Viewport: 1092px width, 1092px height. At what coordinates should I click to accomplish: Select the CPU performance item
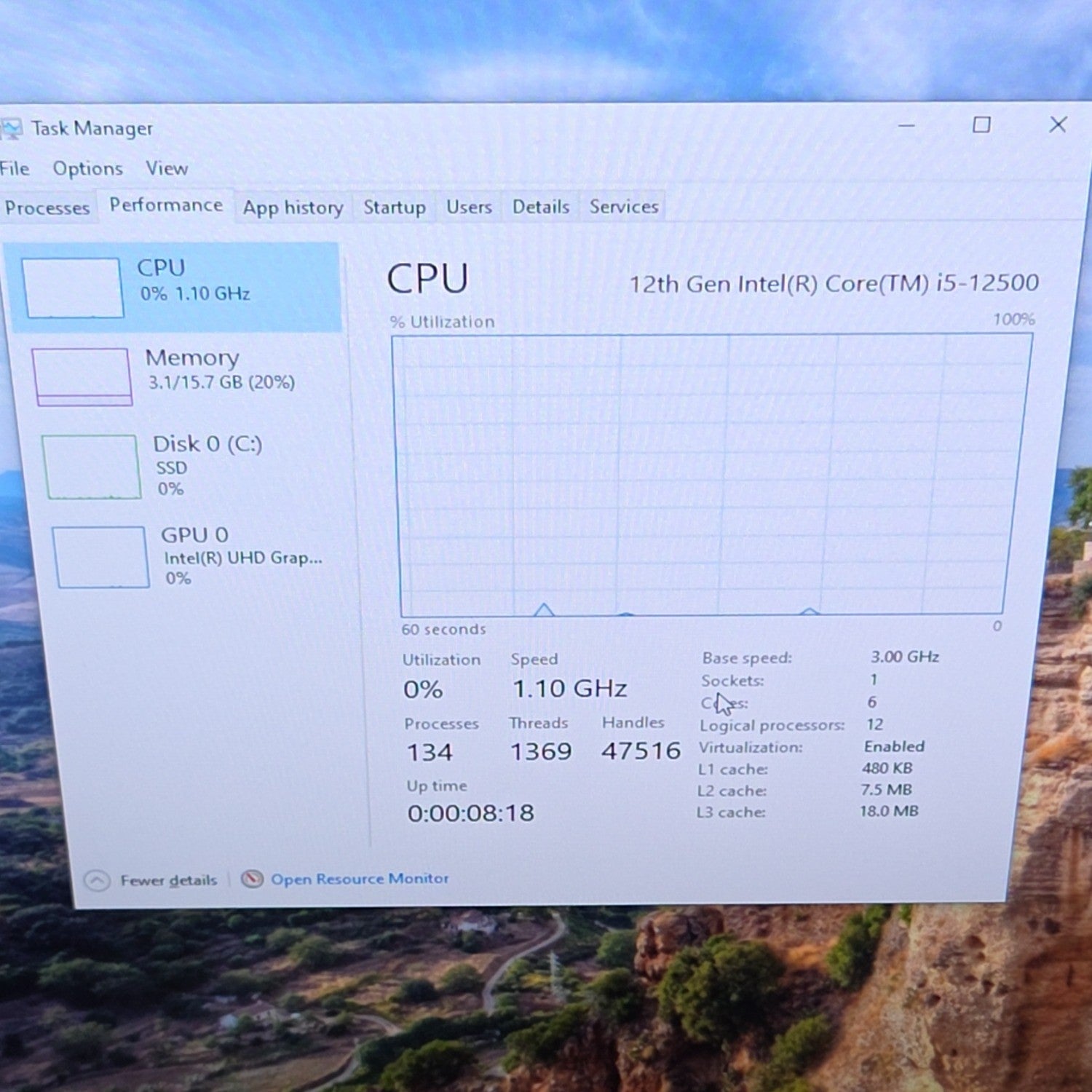tap(175, 287)
